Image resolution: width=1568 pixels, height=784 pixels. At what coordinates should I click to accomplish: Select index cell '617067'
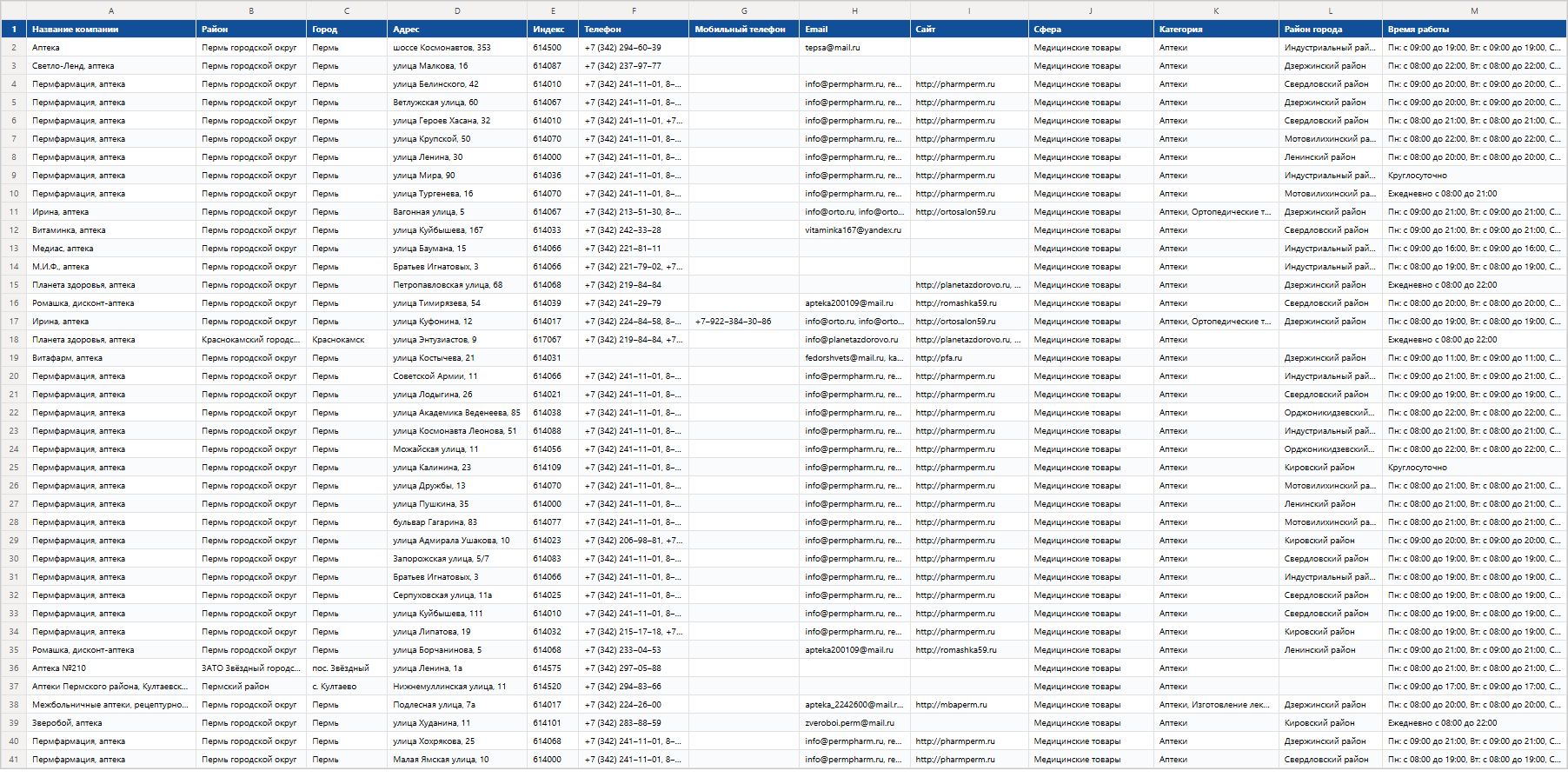553,340
